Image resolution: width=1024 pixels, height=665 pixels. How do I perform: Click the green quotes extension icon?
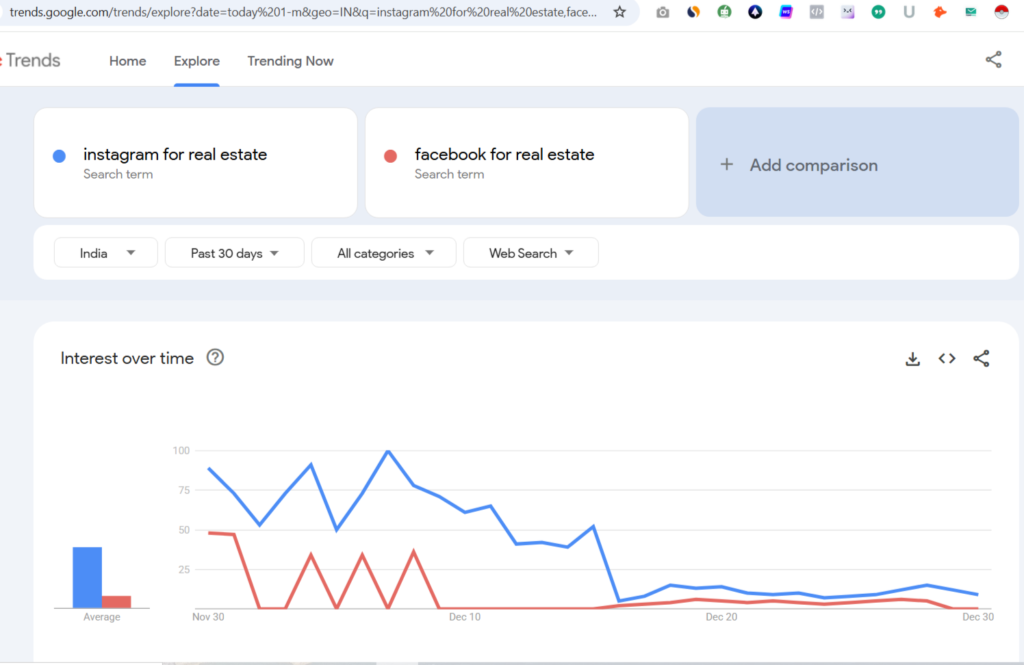878,13
